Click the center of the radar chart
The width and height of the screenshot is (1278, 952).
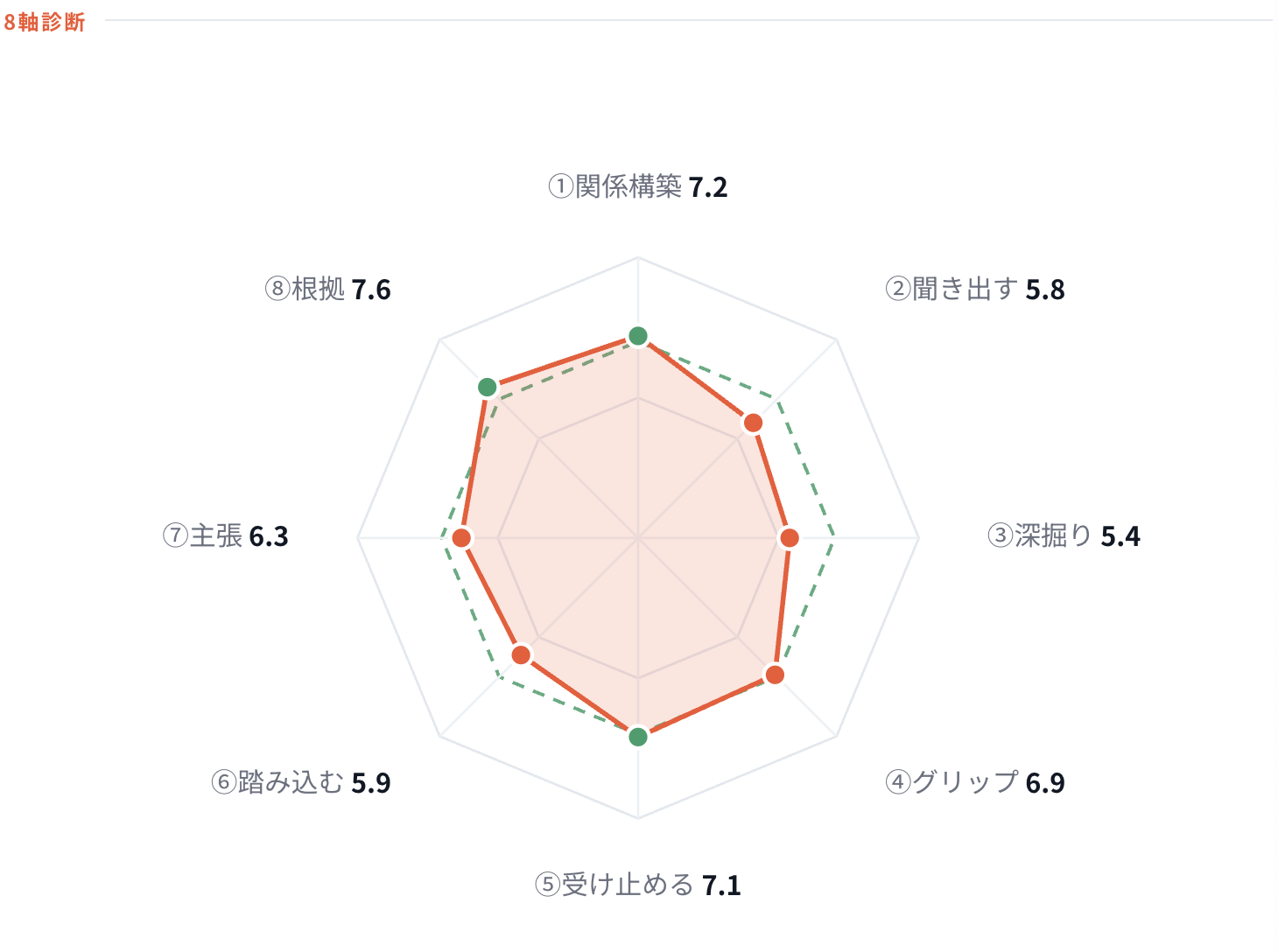[638, 538]
